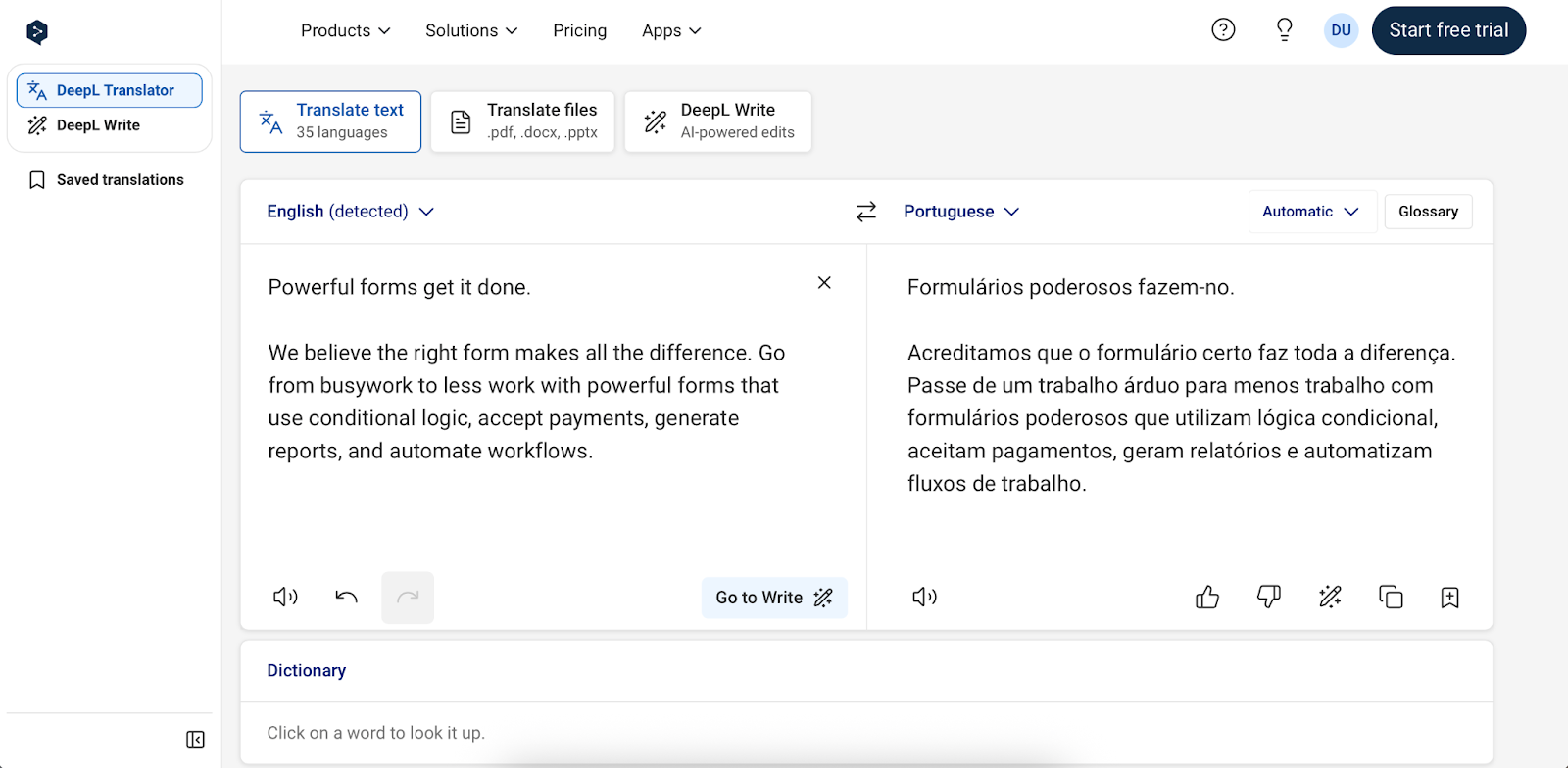1568x768 pixels.
Task: Open the Glossary settings
Action: coord(1428,212)
